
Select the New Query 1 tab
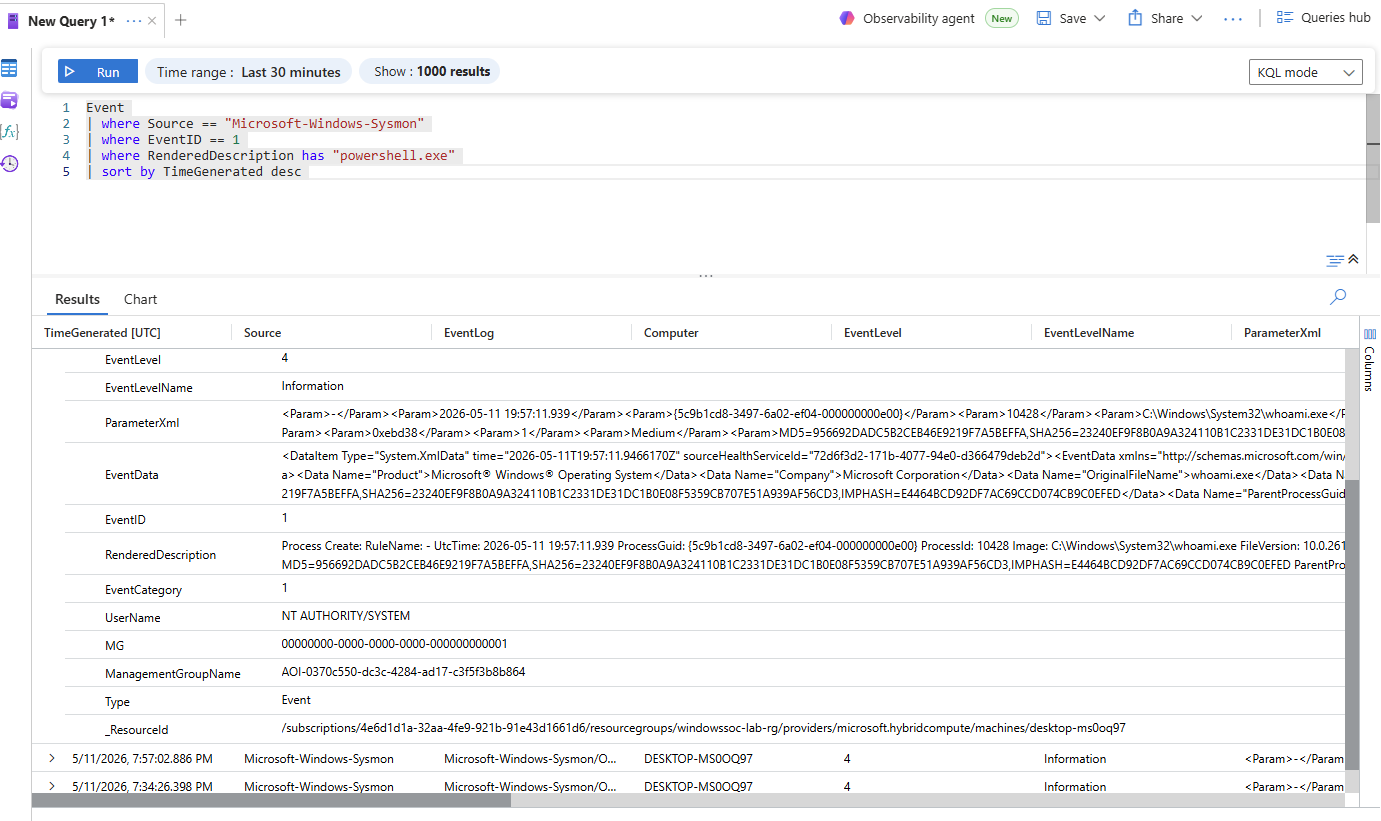click(x=70, y=21)
